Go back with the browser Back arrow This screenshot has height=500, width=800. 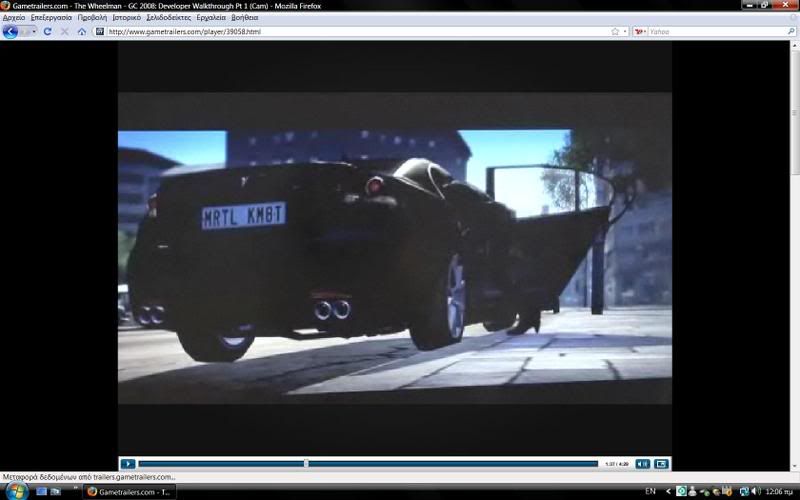point(10,32)
